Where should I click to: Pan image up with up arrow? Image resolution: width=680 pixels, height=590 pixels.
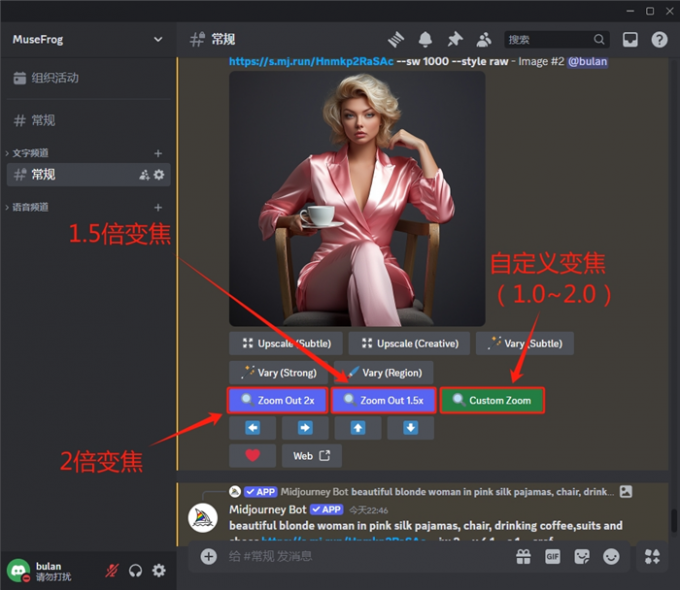coord(358,428)
